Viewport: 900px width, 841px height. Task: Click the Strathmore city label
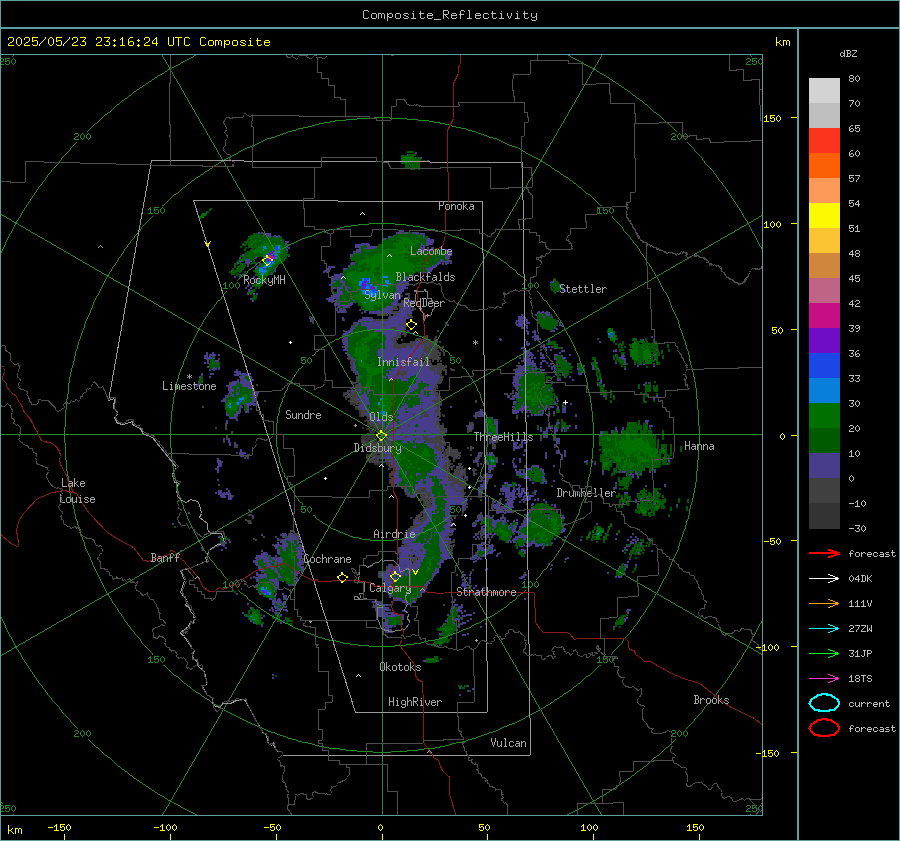coord(486,592)
